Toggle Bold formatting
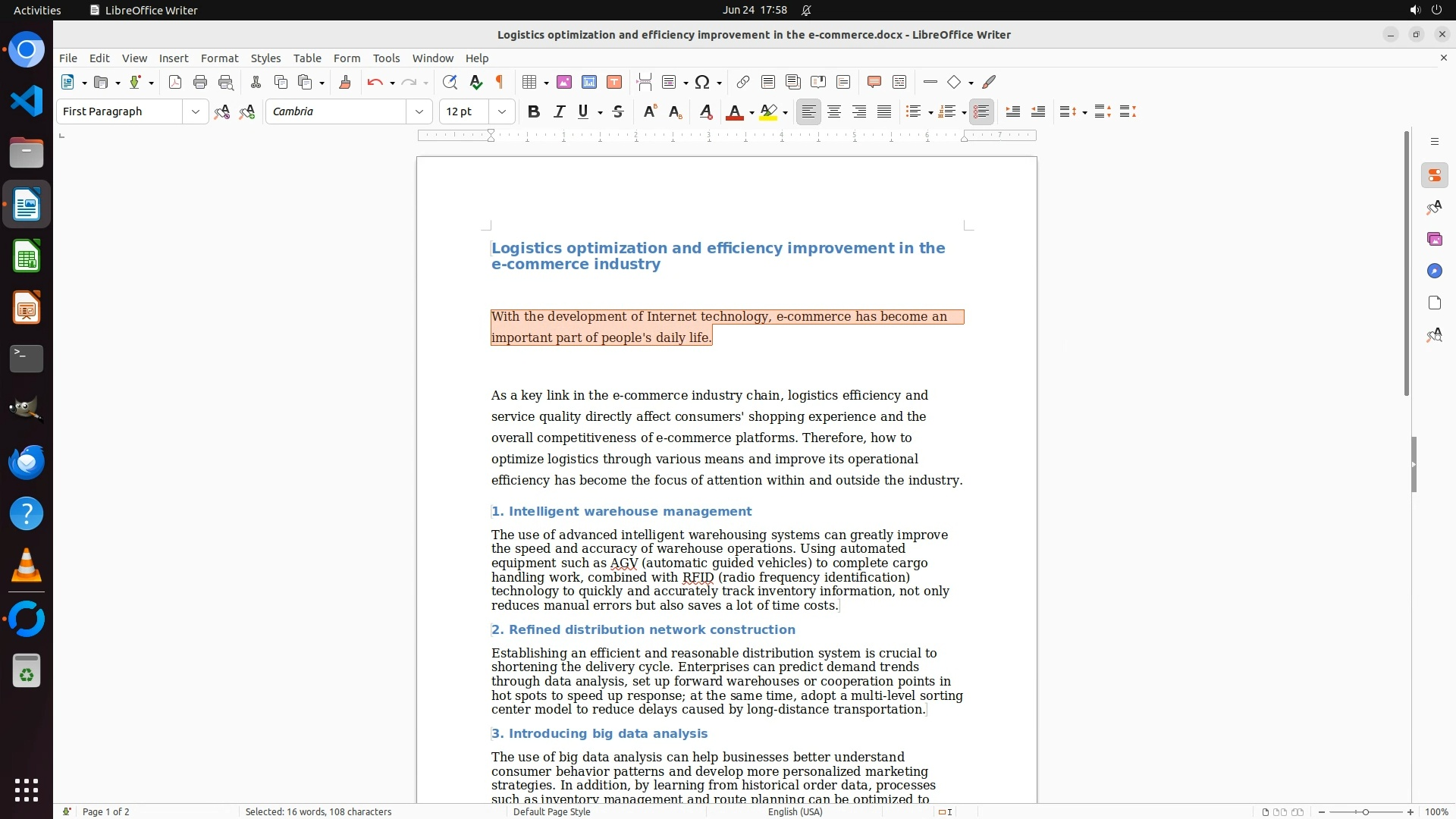This screenshot has height=819, width=1456. click(x=534, y=112)
